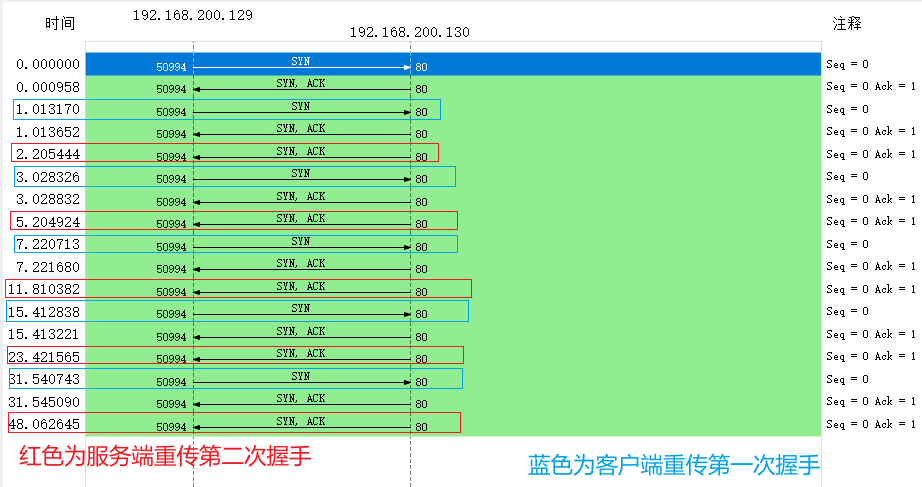
Task: Click the time value 3.028832
Action: pos(48,199)
